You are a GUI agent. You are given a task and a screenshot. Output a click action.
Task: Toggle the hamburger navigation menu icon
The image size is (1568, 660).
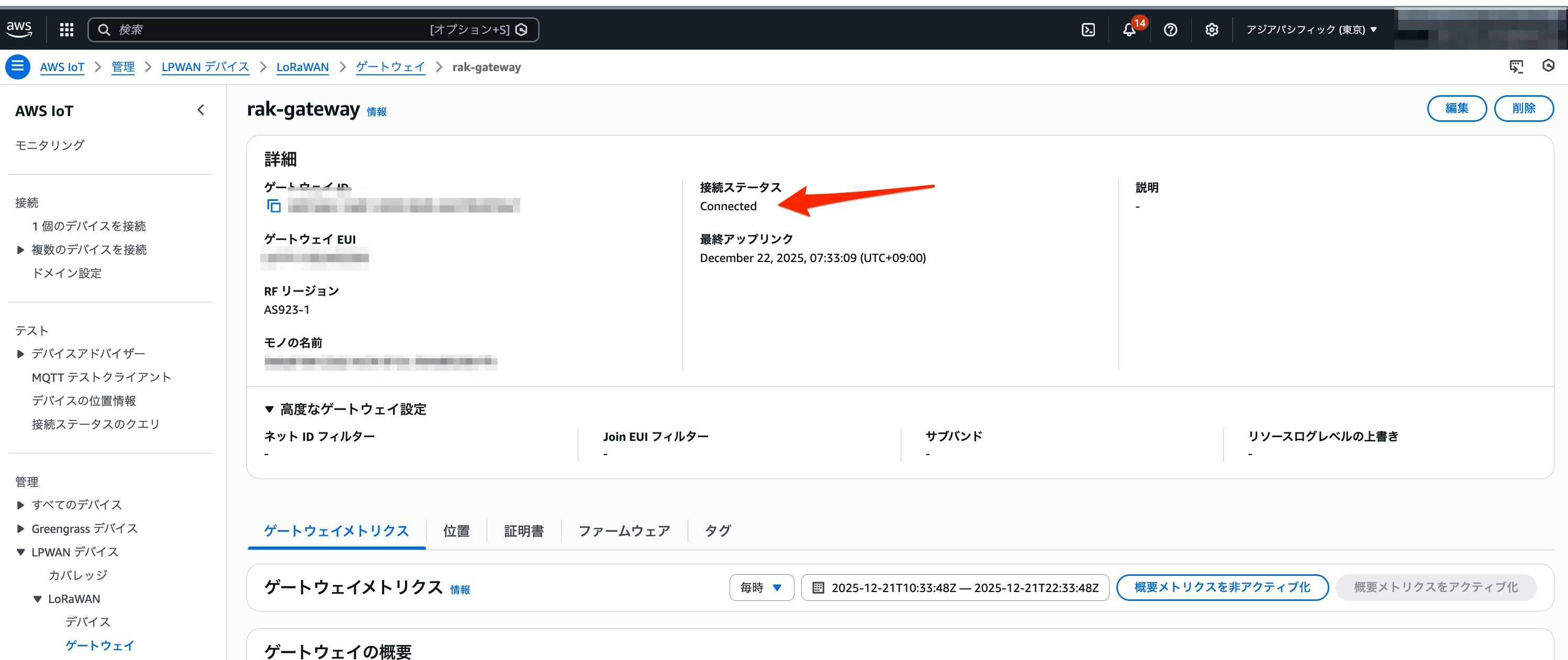18,66
